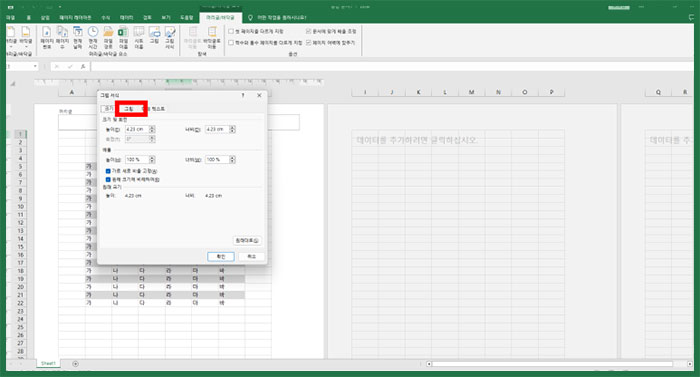Click the Cancel button in dialog
Screen dimensions: 700x377
(x=251, y=256)
